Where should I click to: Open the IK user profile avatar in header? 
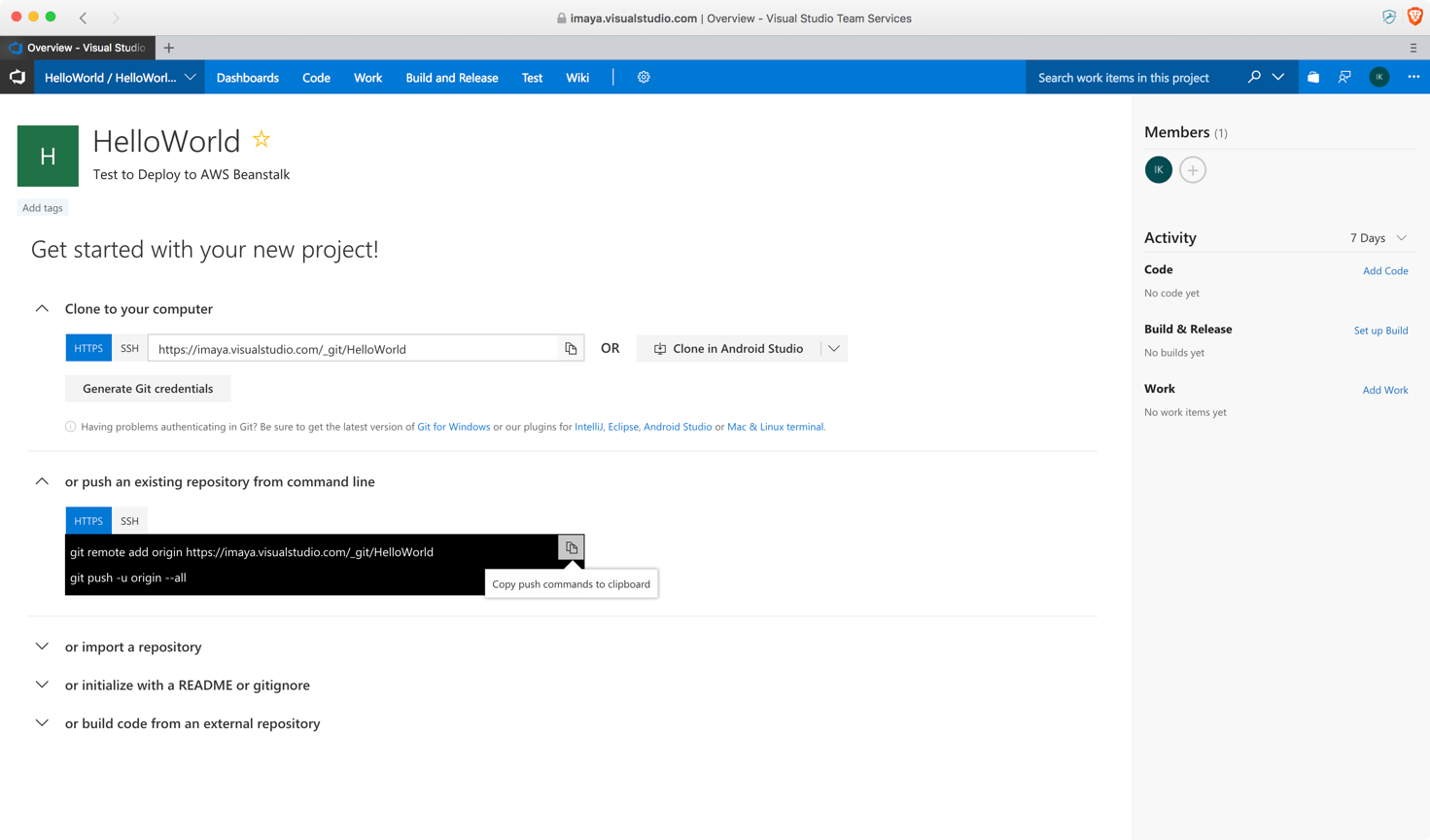(x=1378, y=77)
